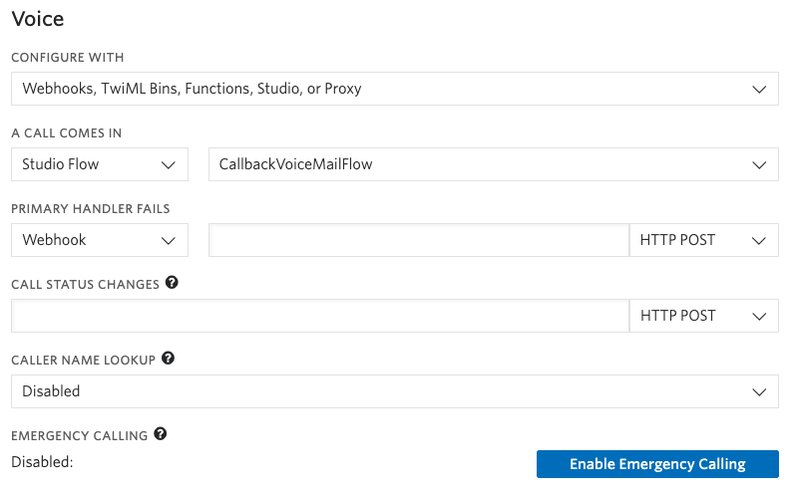
Task: Click the chevron arrow on CallbackVoiceMailFlow selector
Action: coord(759,165)
